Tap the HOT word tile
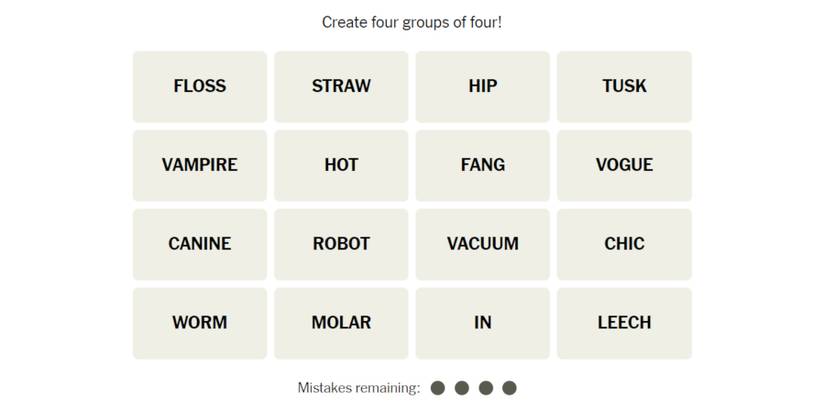Image resolution: width=825 pixels, height=413 pixels. pyautogui.click(x=341, y=165)
